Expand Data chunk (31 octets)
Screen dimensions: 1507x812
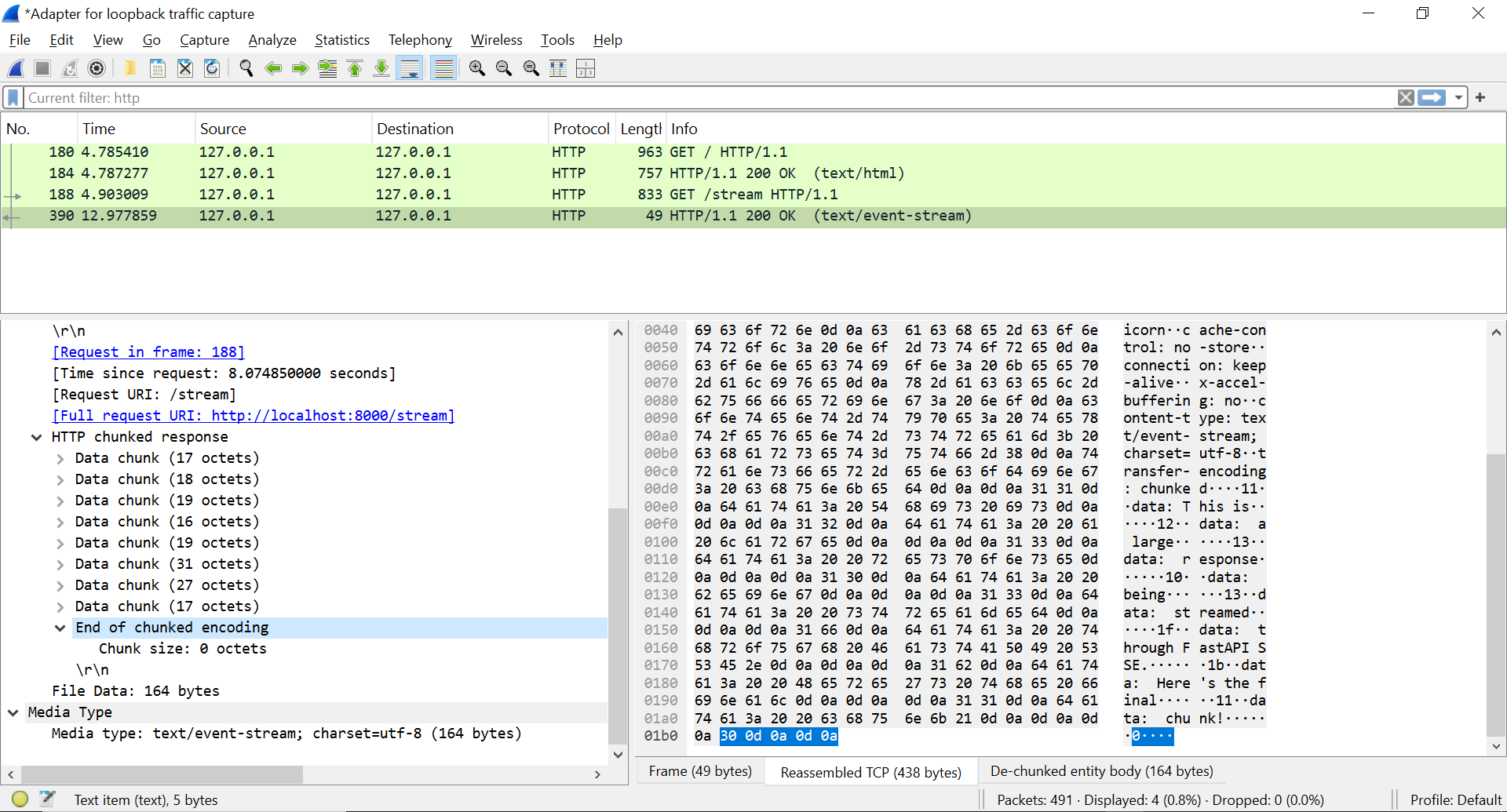(x=60, y=564)
